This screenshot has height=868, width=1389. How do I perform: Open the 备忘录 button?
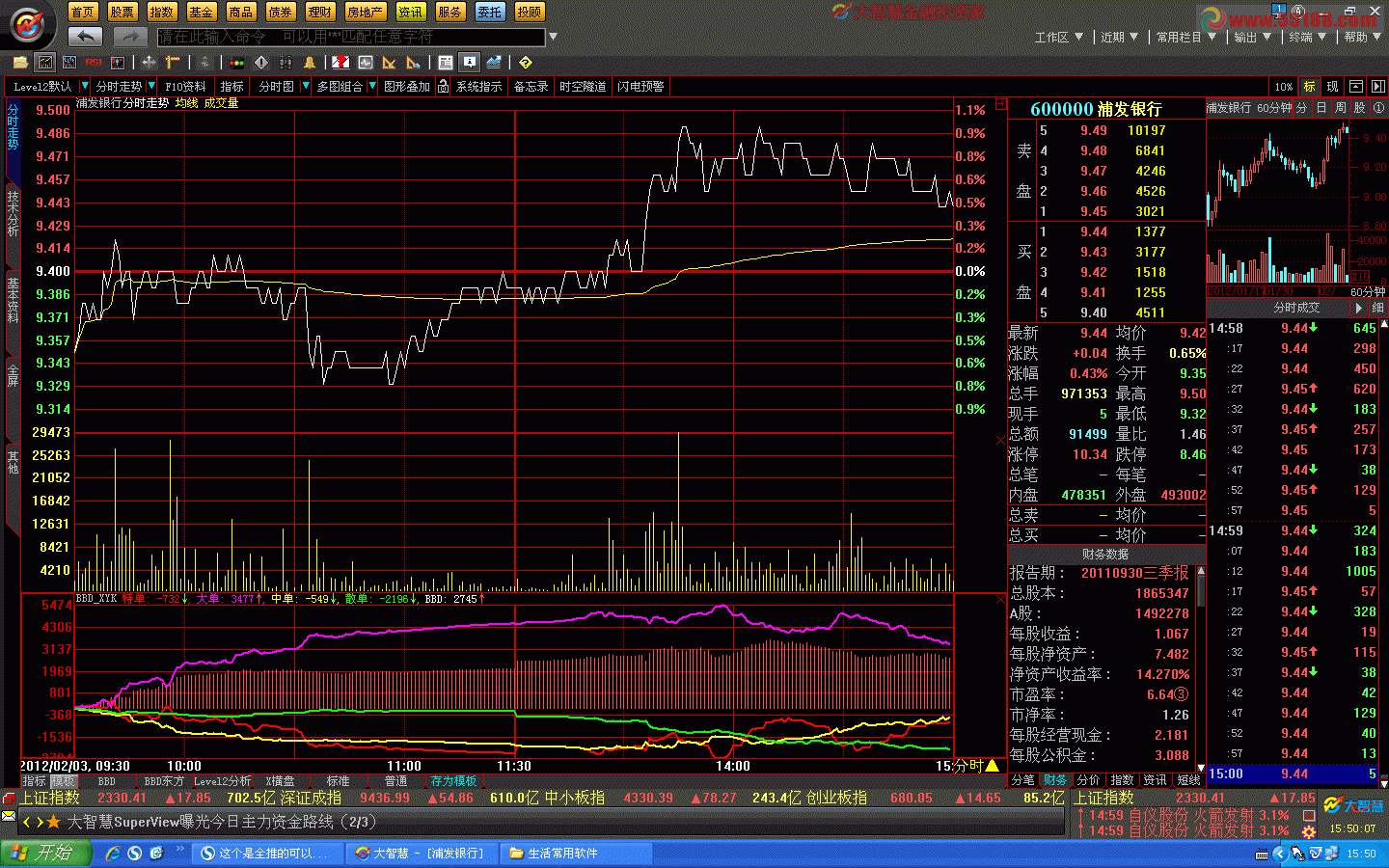[531, 87]
